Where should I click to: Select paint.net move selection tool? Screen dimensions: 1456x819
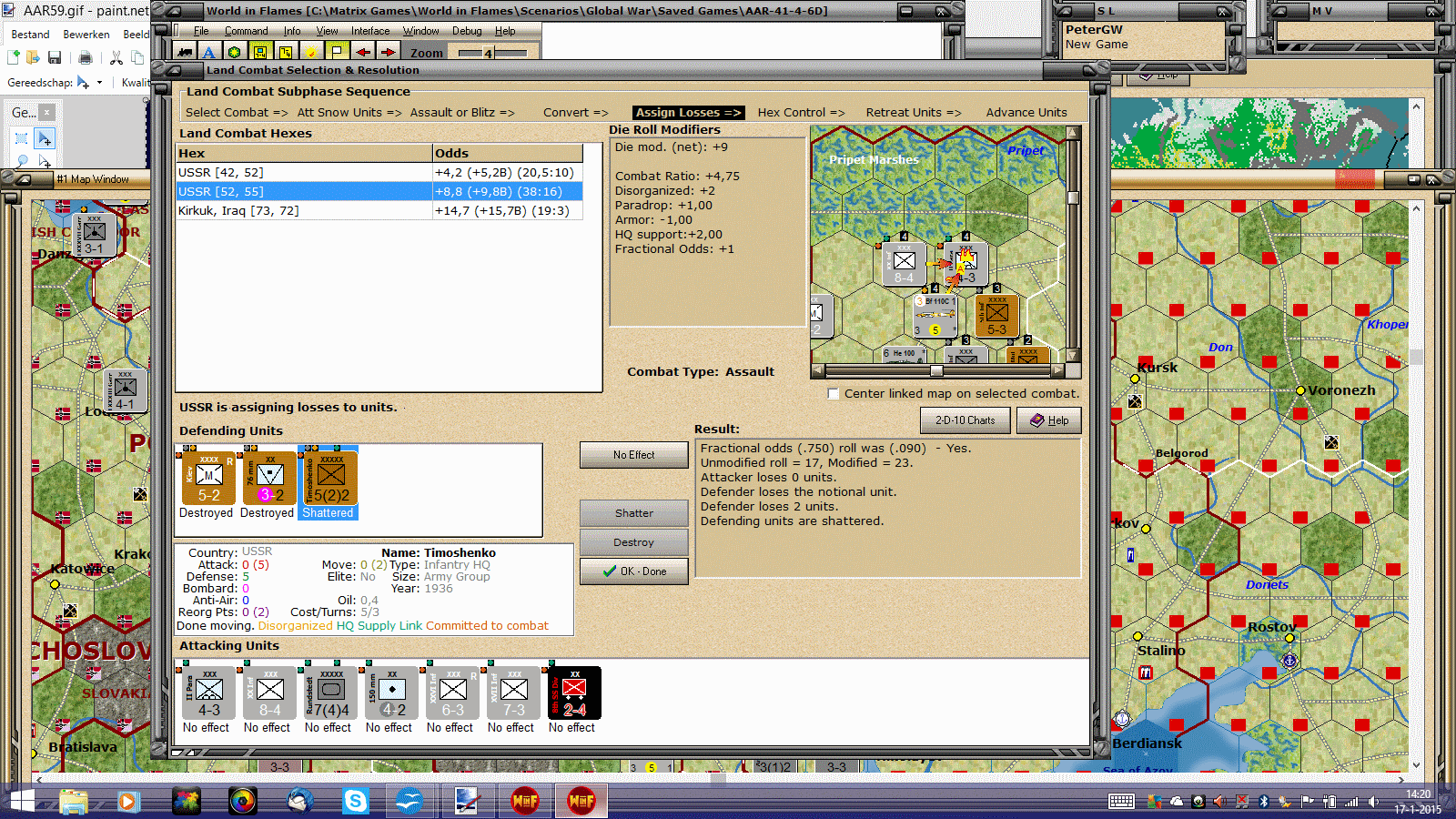pos(45,138)
